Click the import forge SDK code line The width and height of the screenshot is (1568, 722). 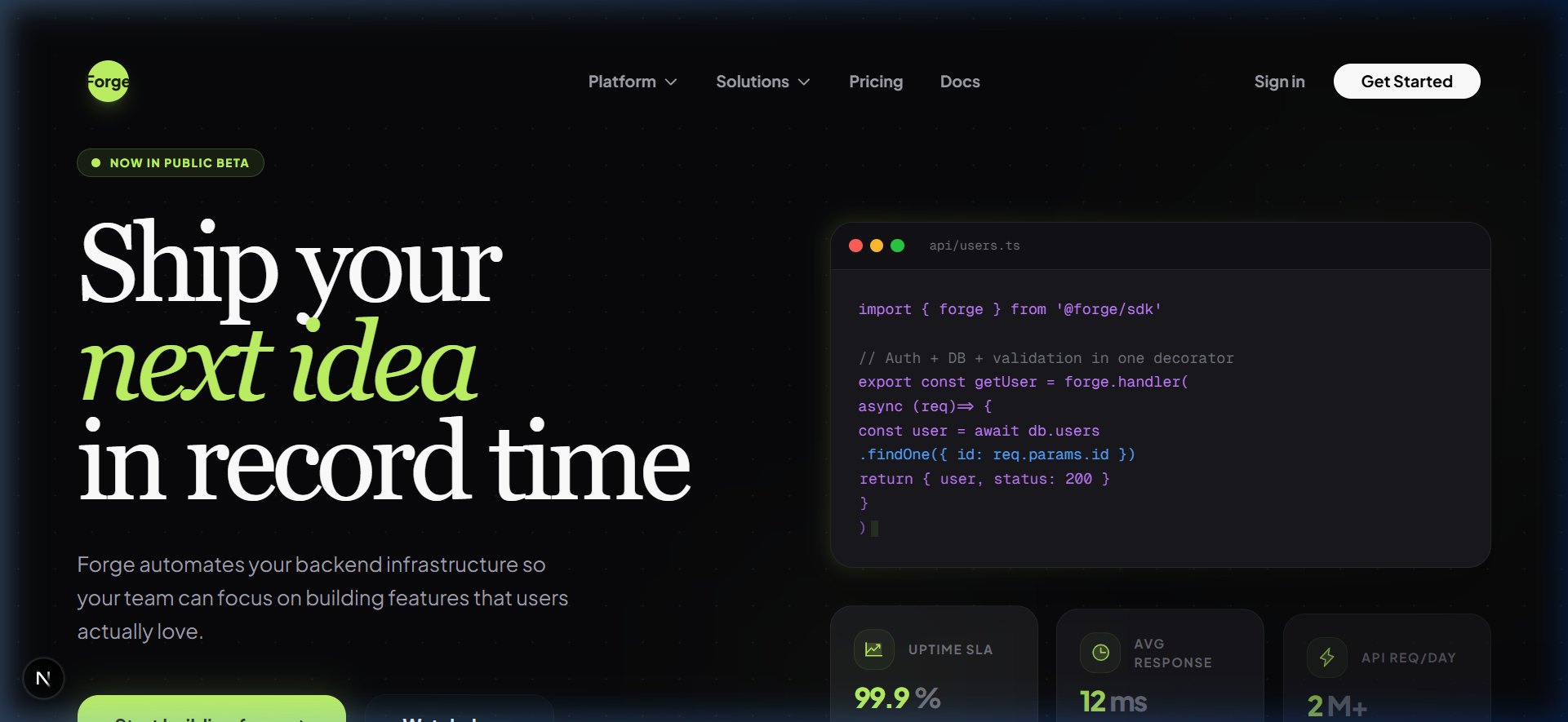coord(1010,309)
